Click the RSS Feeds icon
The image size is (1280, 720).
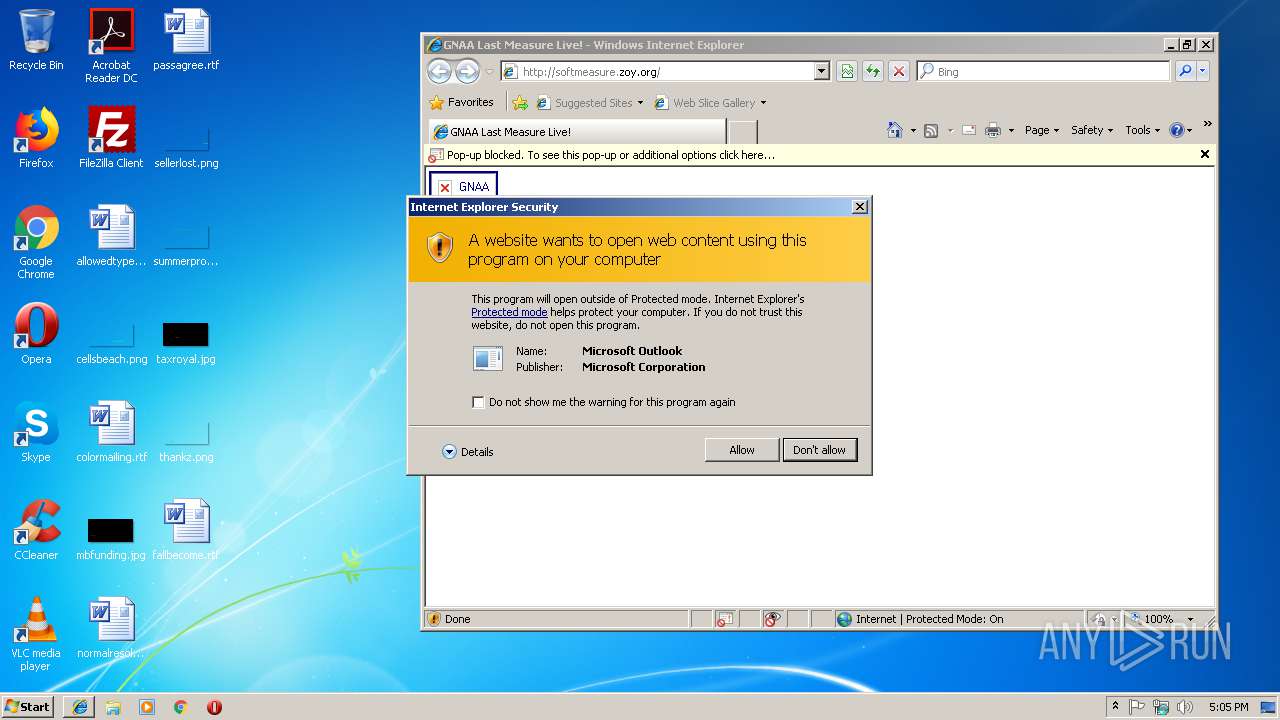click(x=931, y=130)
